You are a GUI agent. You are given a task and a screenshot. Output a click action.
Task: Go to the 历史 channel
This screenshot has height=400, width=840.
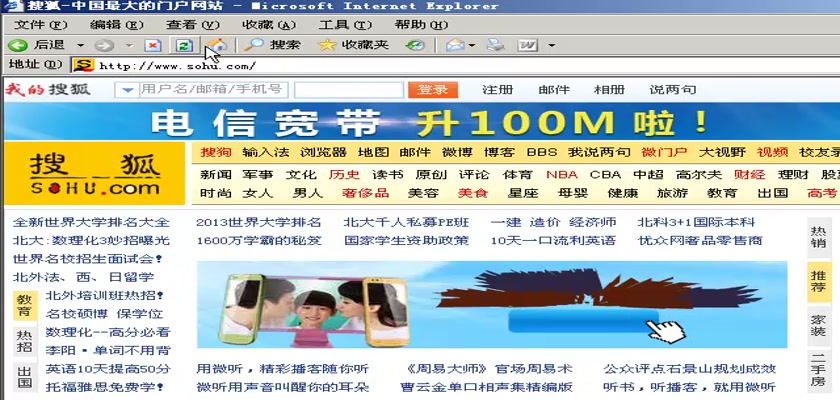[344, 175]
